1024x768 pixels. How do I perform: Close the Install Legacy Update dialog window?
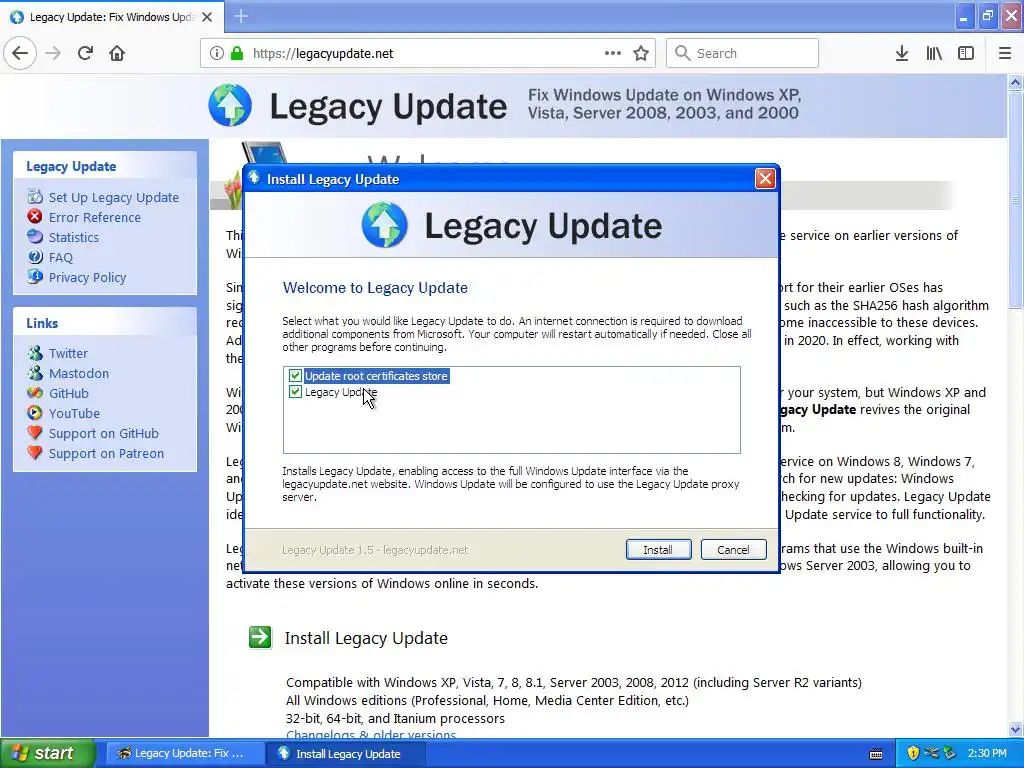[x=765, y=179]
